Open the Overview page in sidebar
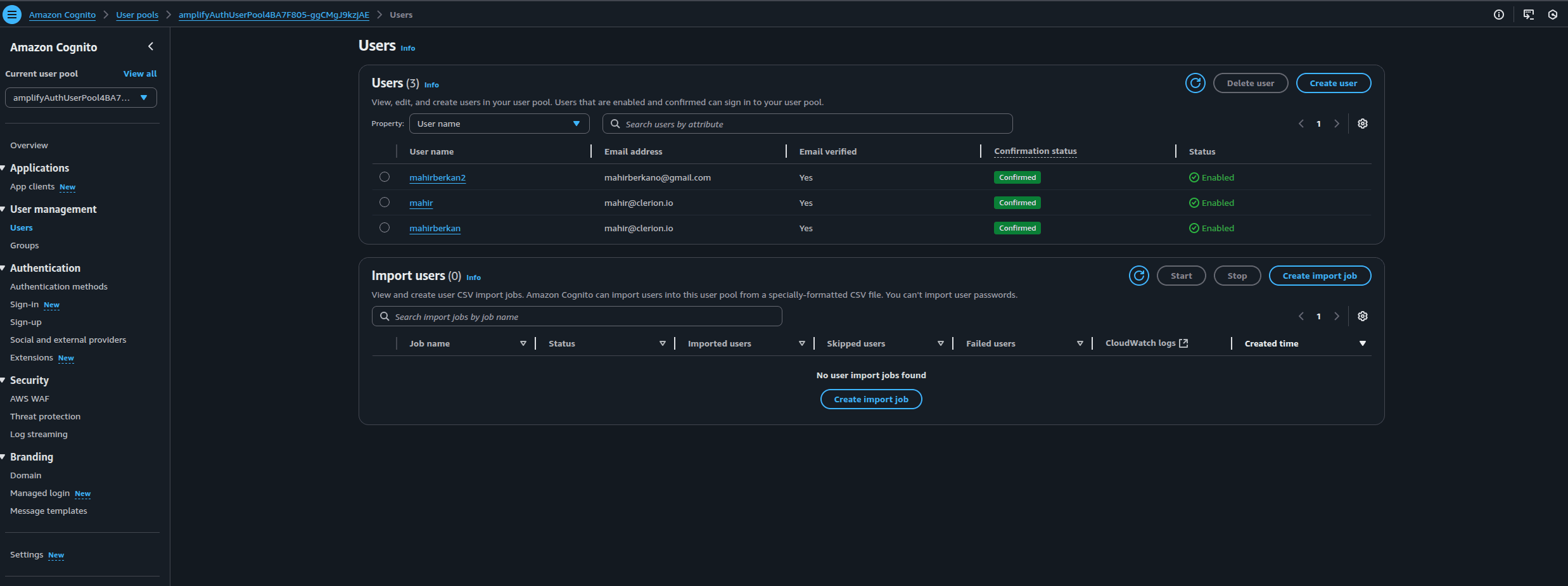The height and width of the screenshot is (586, 1568). 29,145
